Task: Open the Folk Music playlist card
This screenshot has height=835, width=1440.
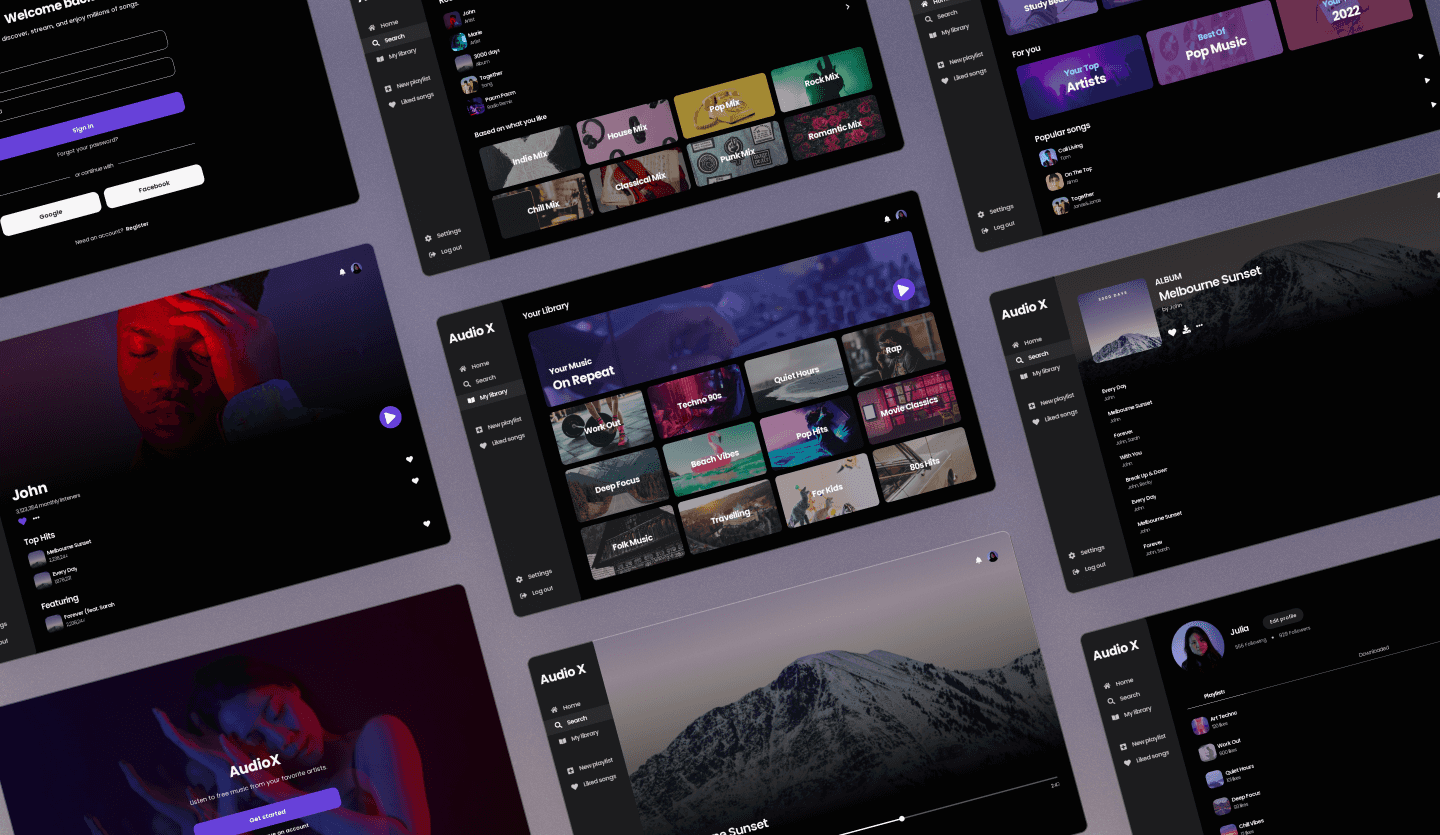Action: click(x=633, y=541)
